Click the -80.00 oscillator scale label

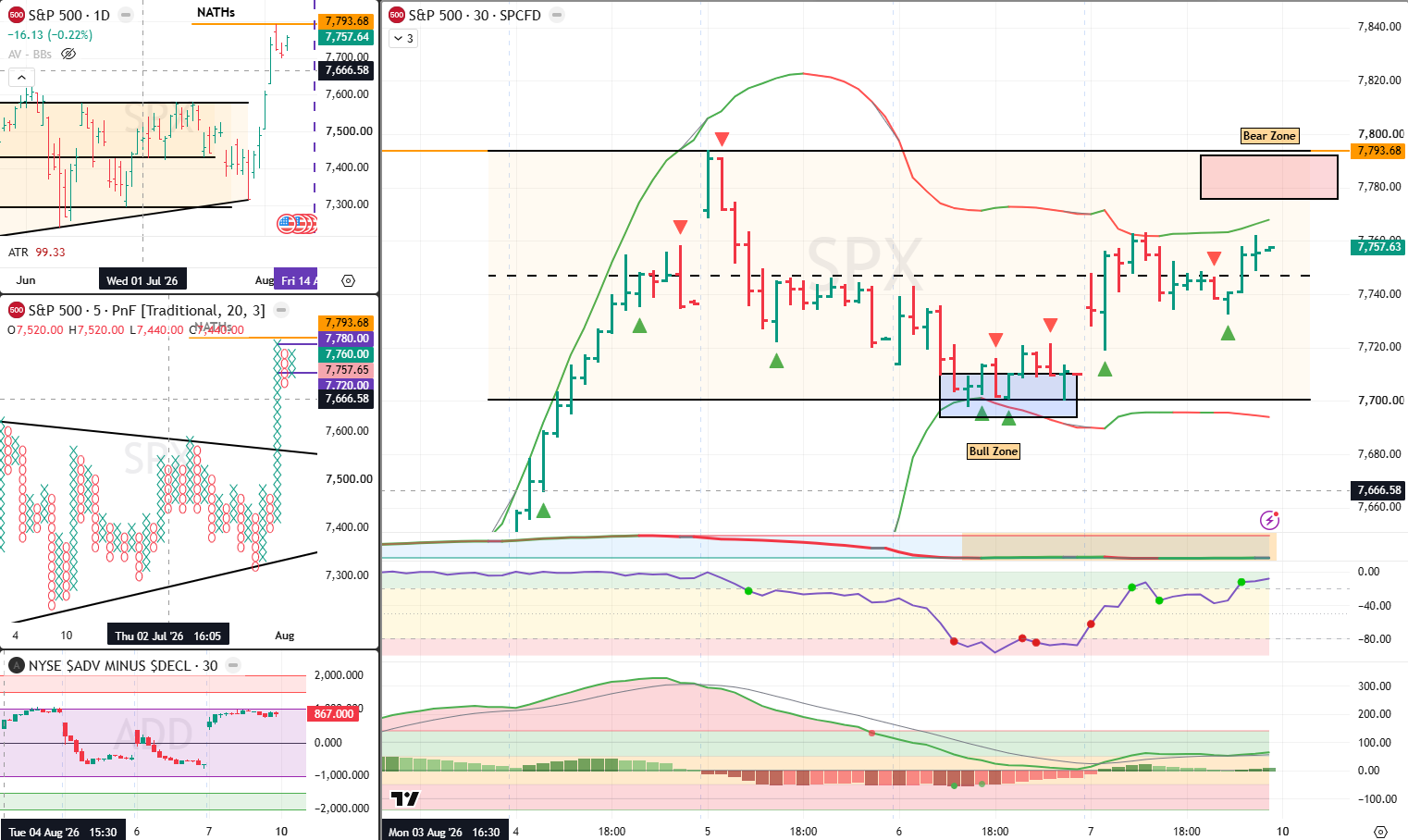1374,639
